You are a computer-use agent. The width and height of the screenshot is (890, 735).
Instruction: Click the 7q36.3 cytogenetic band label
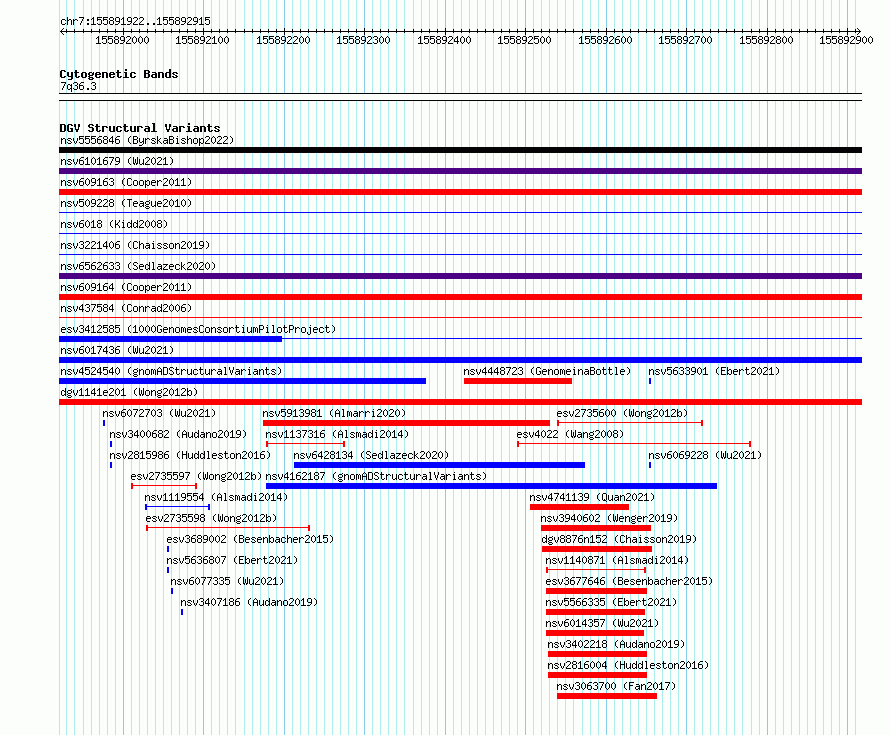[78, 86]
